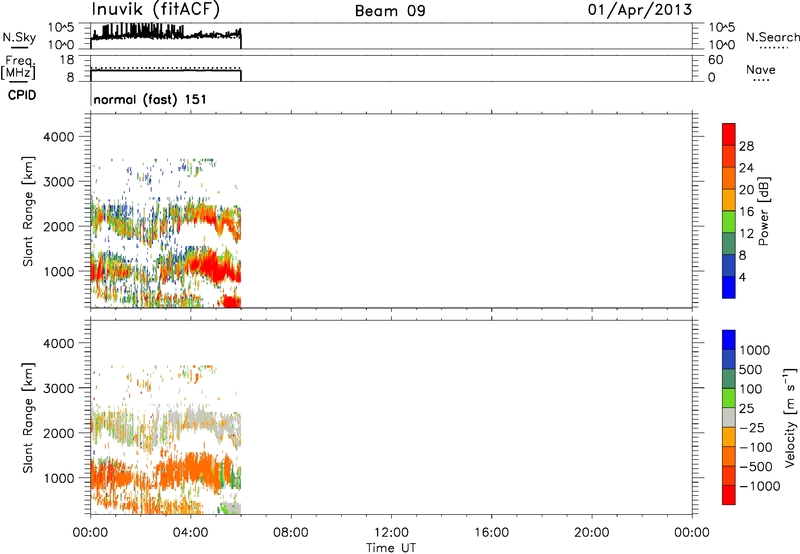Image resolution: width=800 pixels, height=554 pixels.
Task: Click the 'normal (fast) 151' text
Action: (x=150, y=99)
